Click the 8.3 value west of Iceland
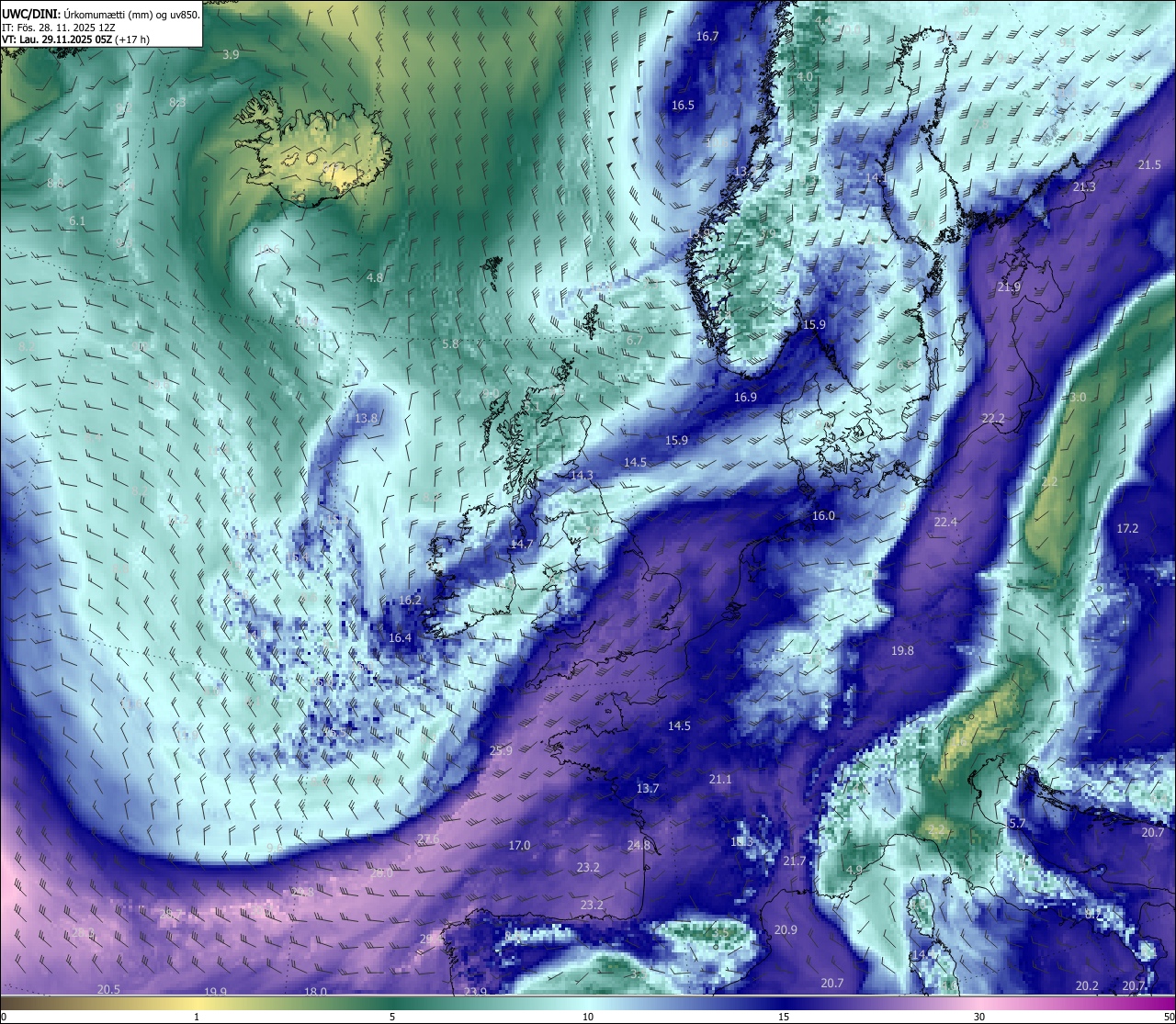The width and height of the screenshot is (1176, 1024). coord(177,103)
